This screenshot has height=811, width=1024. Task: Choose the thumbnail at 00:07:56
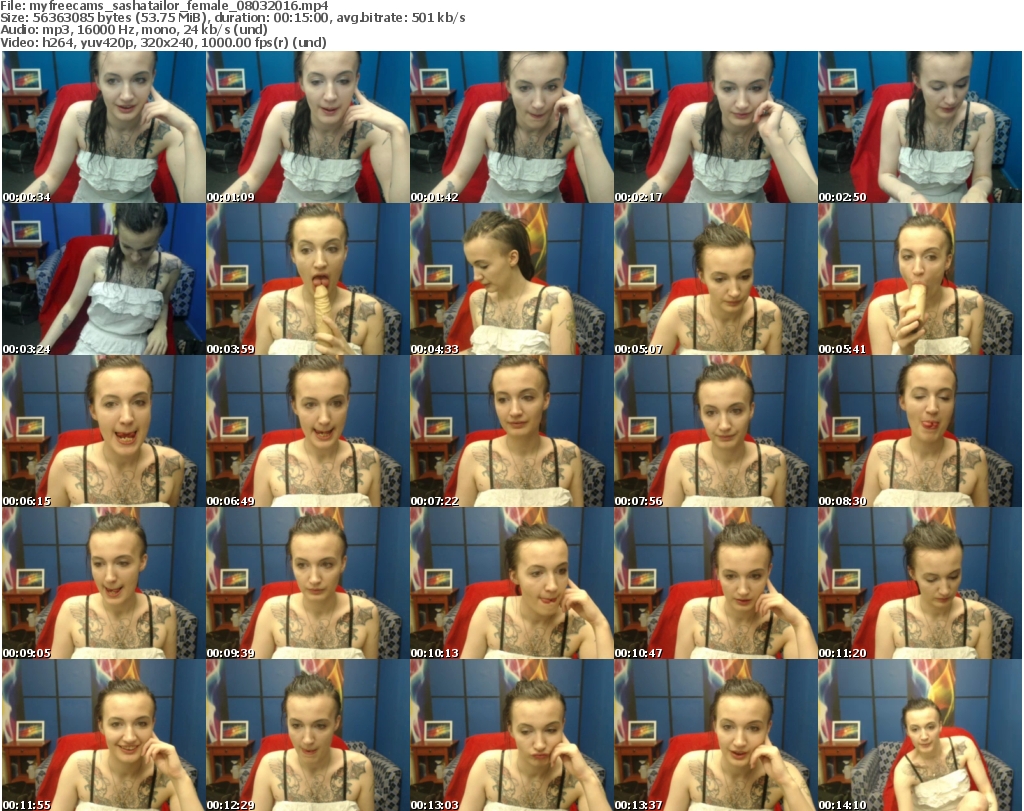click(x=715, y=432)
